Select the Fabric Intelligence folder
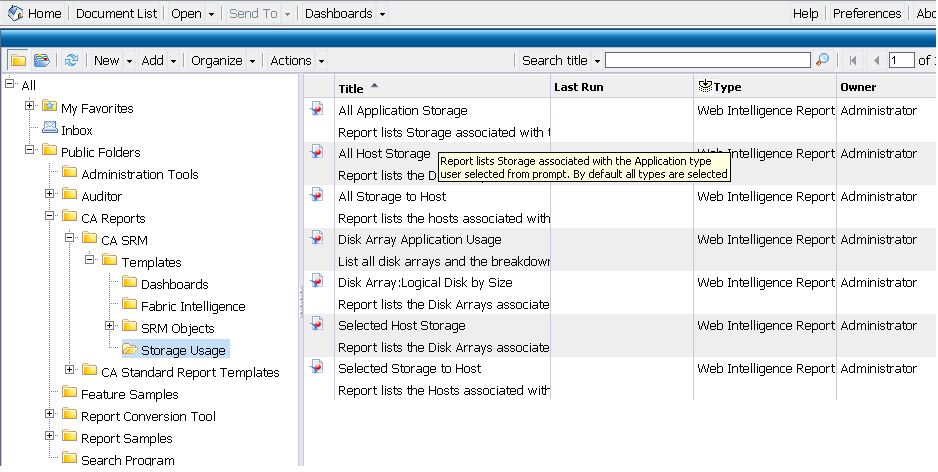The width and height of the screenshot is (938, 472). (x=192, y=306)
